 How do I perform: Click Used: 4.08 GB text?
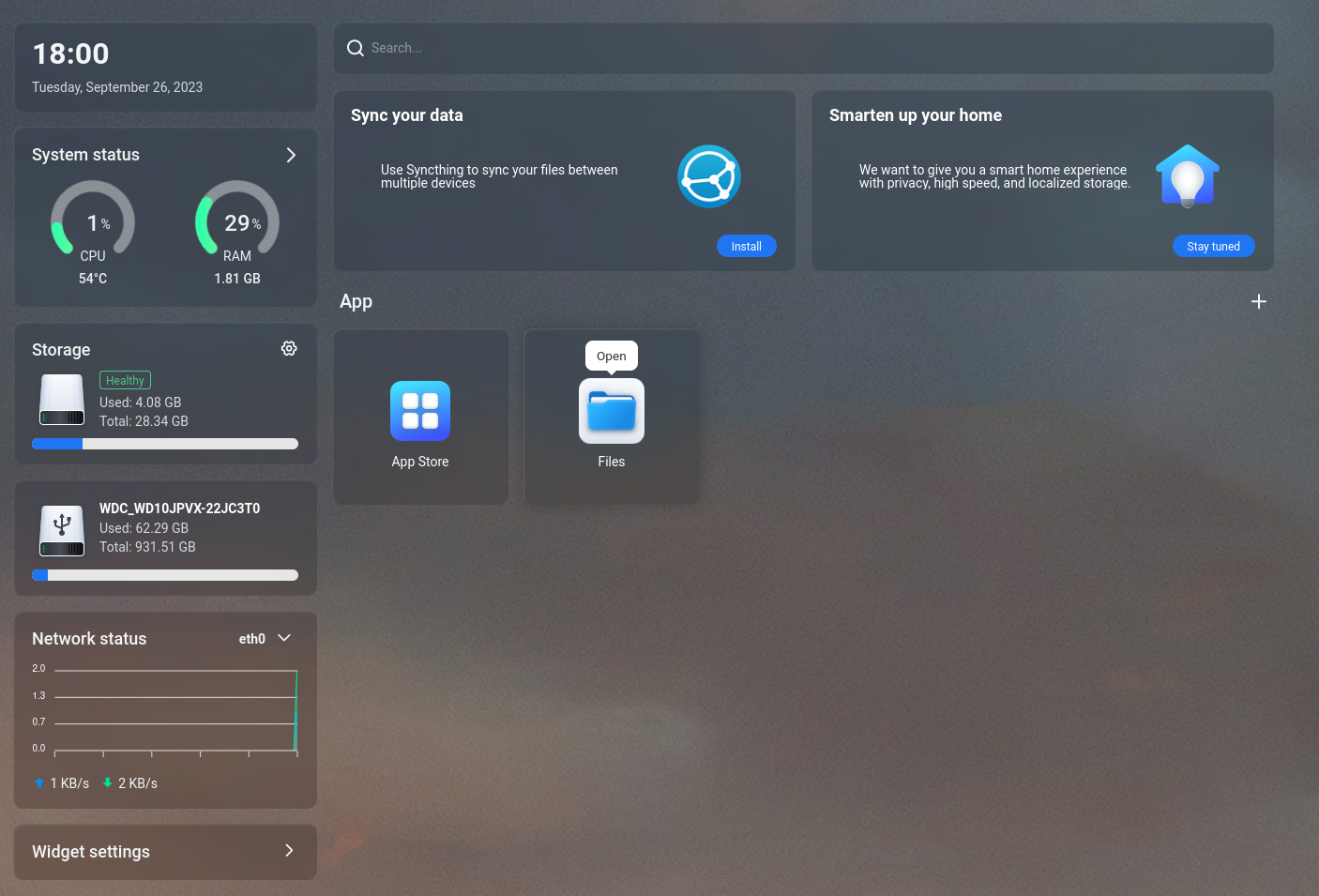tap(141, 402)
